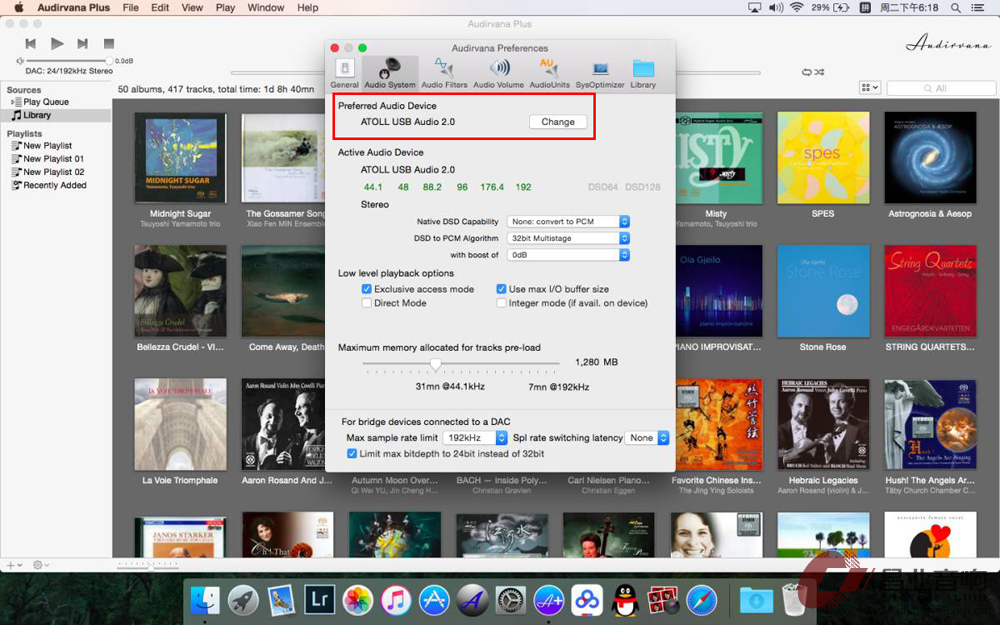Viewport: 1000px width, 625px height.
Task: Click Change for Preferred Audio Device
Action: coord(558,122)
